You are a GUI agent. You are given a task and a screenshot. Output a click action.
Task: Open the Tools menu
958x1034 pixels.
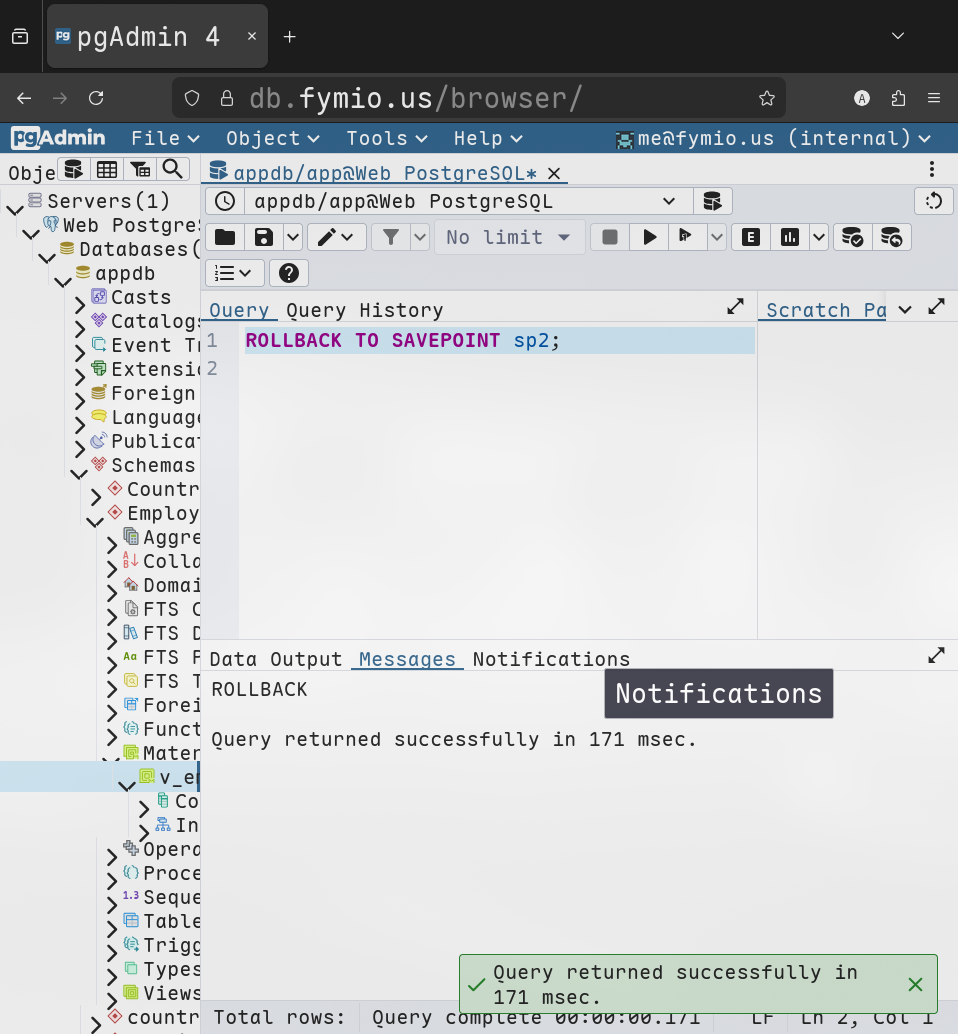click(386, 138)
